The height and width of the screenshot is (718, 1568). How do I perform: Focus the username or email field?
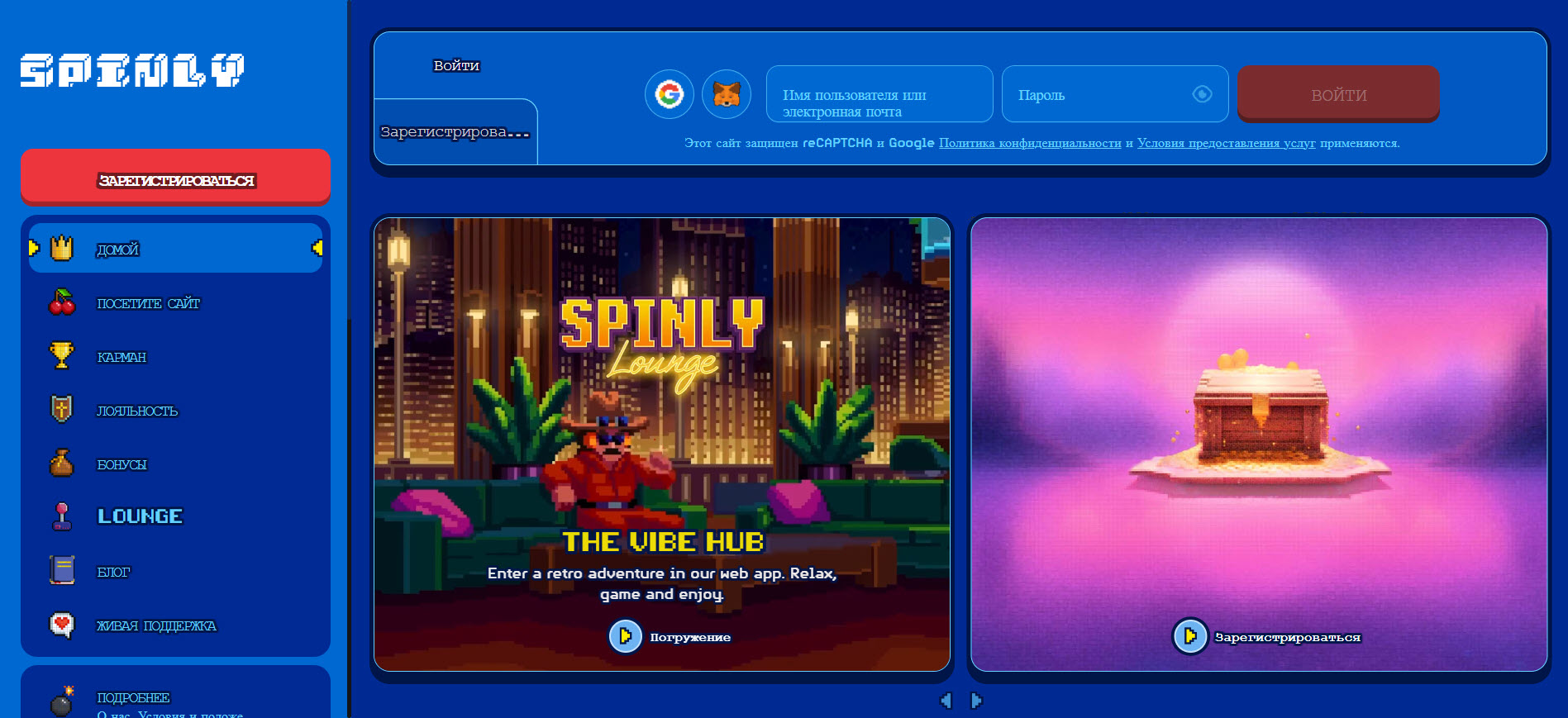pyautogui.click(x=879, y=94)
